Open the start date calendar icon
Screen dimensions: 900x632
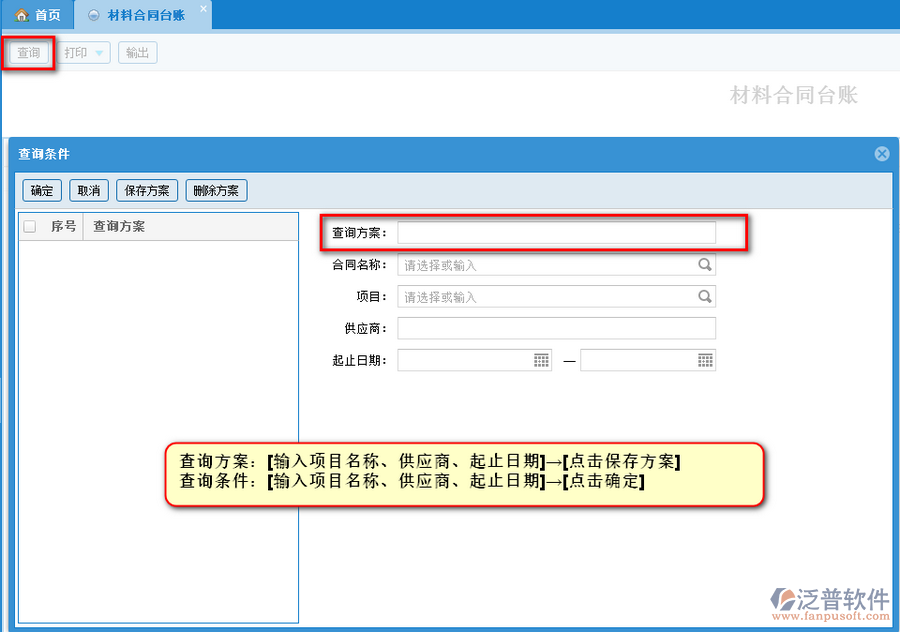(x=541, y=360)
